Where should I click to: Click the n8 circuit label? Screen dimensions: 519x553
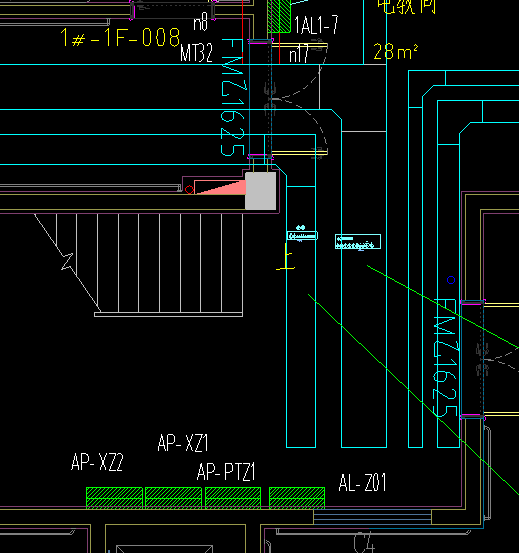point(201,23)
